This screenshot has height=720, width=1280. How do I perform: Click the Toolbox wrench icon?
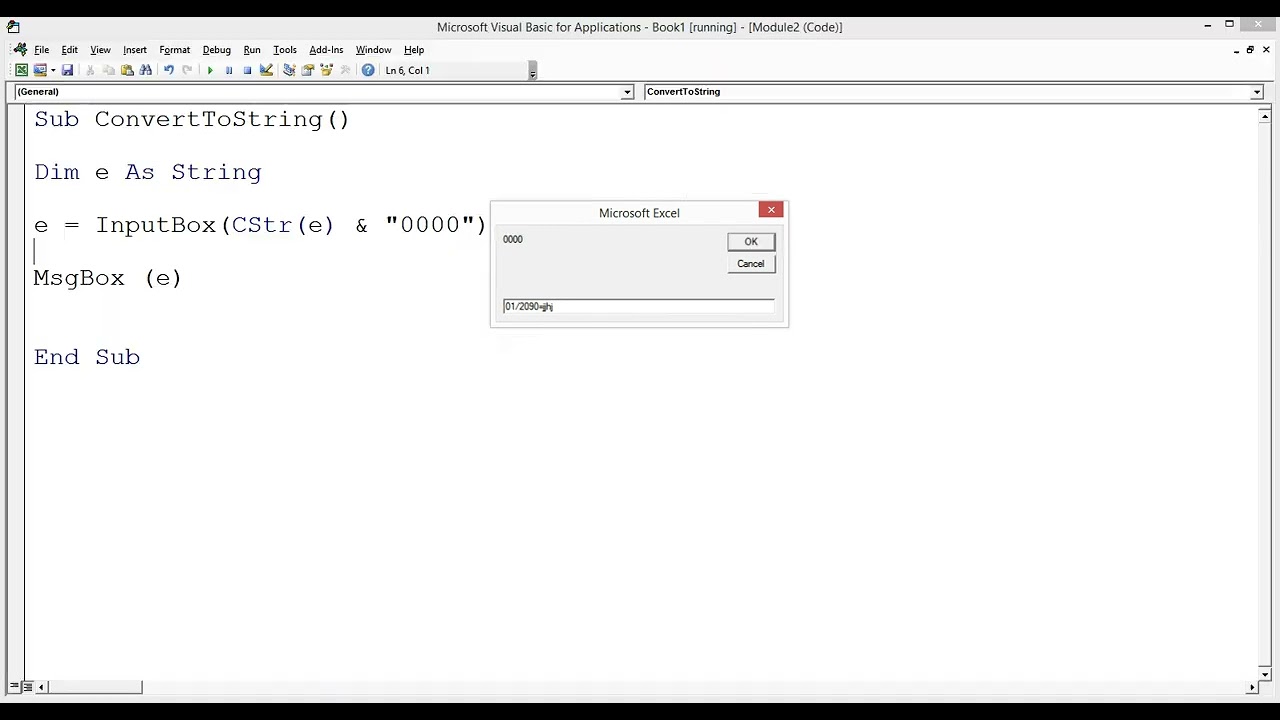pyautogui.click(x=345, y=70)
